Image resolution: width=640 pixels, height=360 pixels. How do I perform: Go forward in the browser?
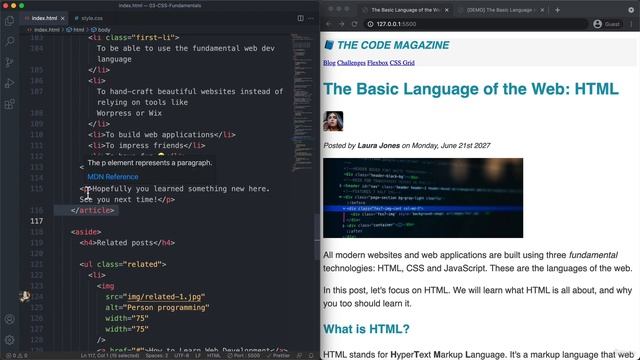click(342, 24)
